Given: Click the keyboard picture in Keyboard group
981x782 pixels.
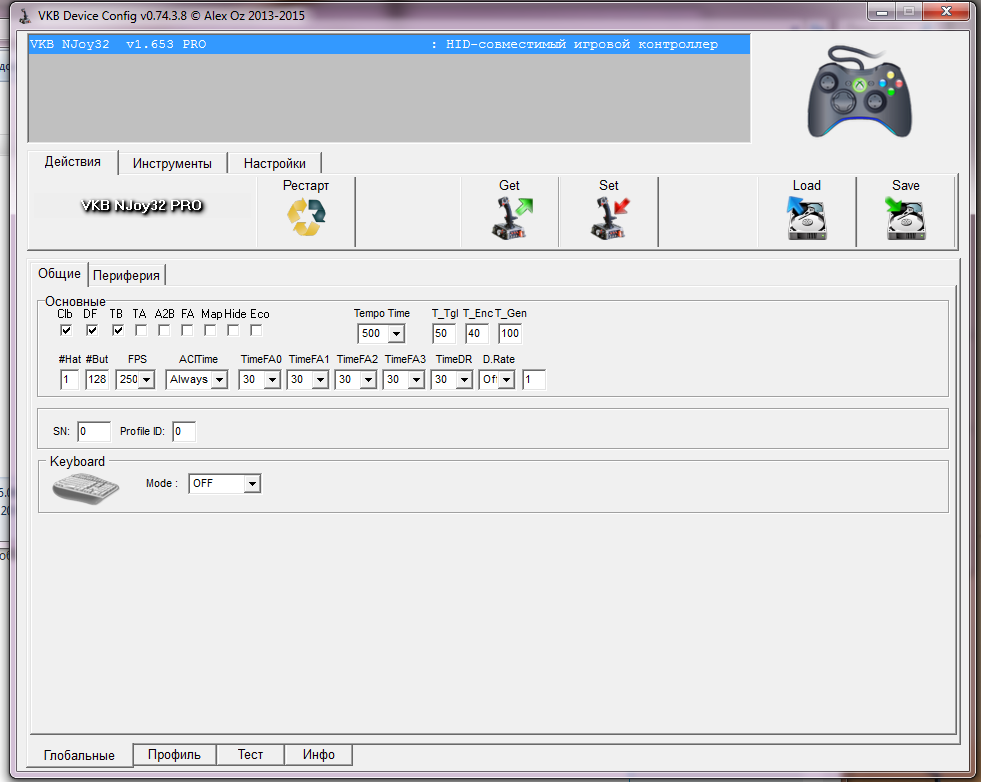Looking at the screenshot, I should tap(86, 488).
